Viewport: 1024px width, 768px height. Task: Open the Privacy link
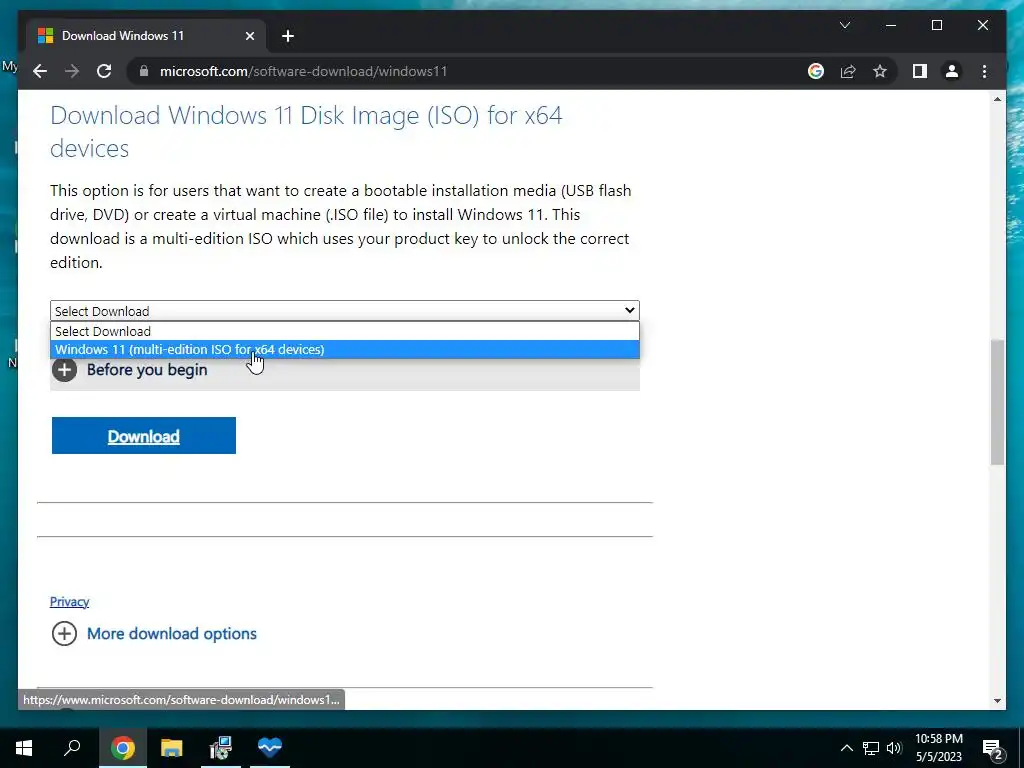tap(69, 601)
